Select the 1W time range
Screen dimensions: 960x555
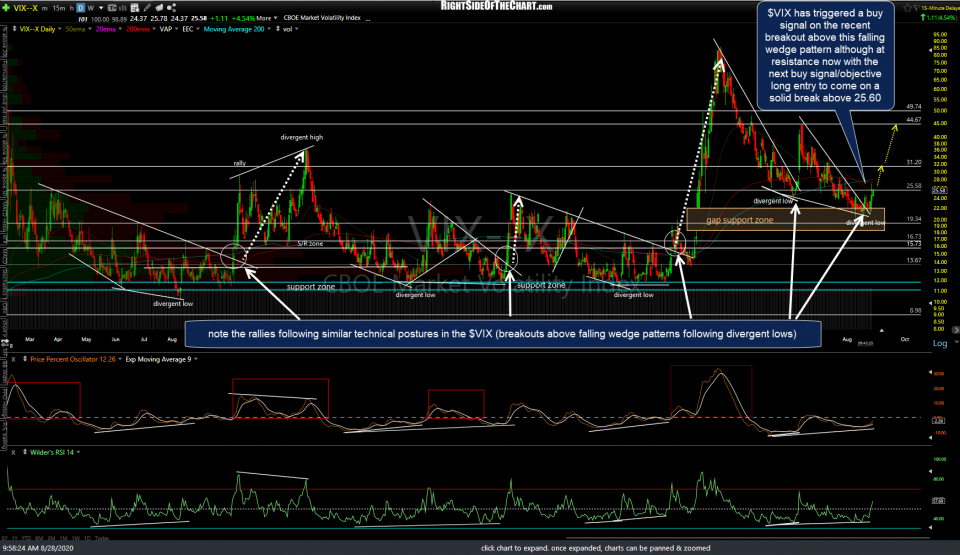click(76, 538)
